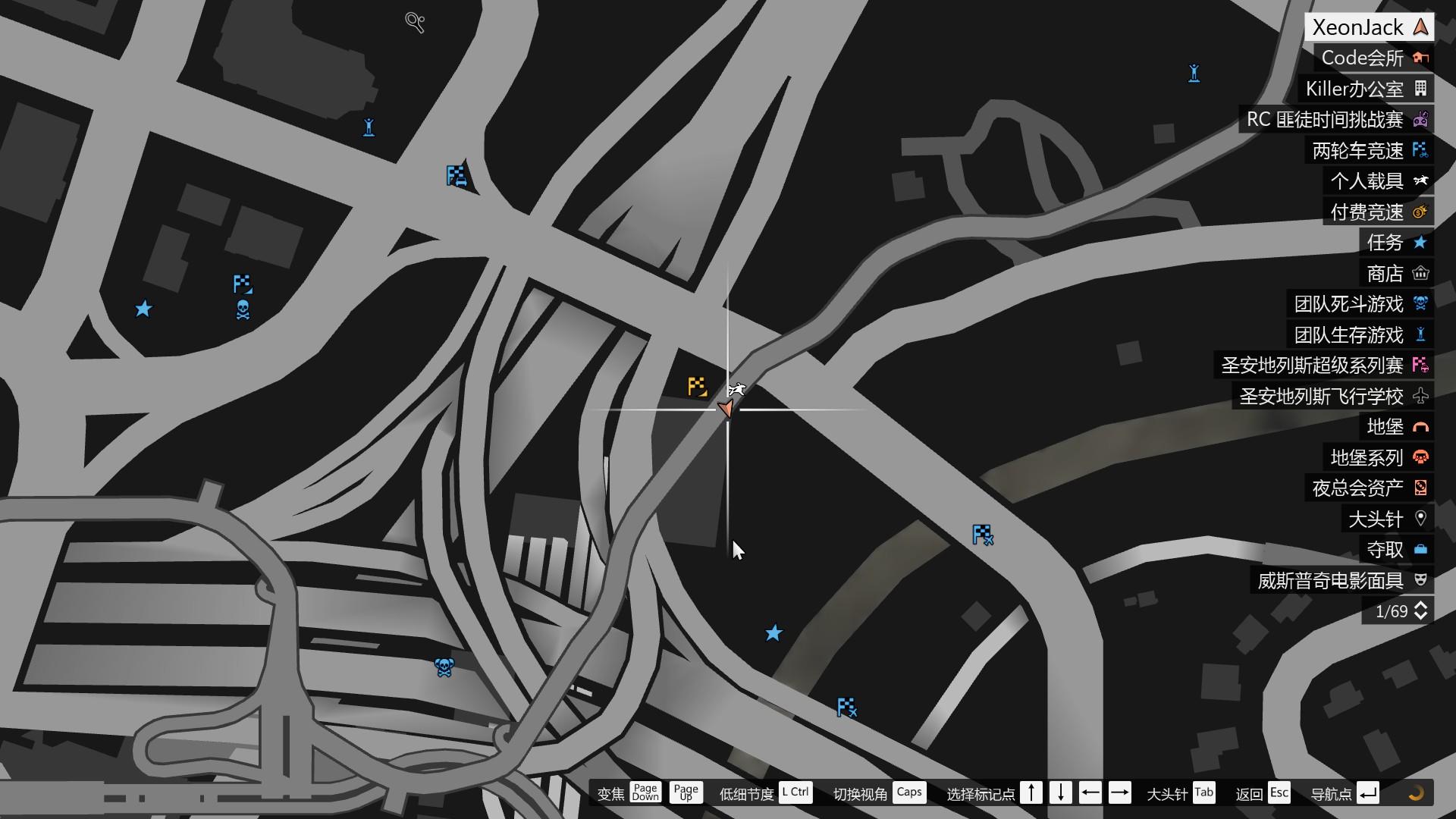Image resolution: width=1456 pixels, height=819 pixels.
Task: Click the white personal vehicle blip
Action: pyautogui.click(x=737, y=390)
